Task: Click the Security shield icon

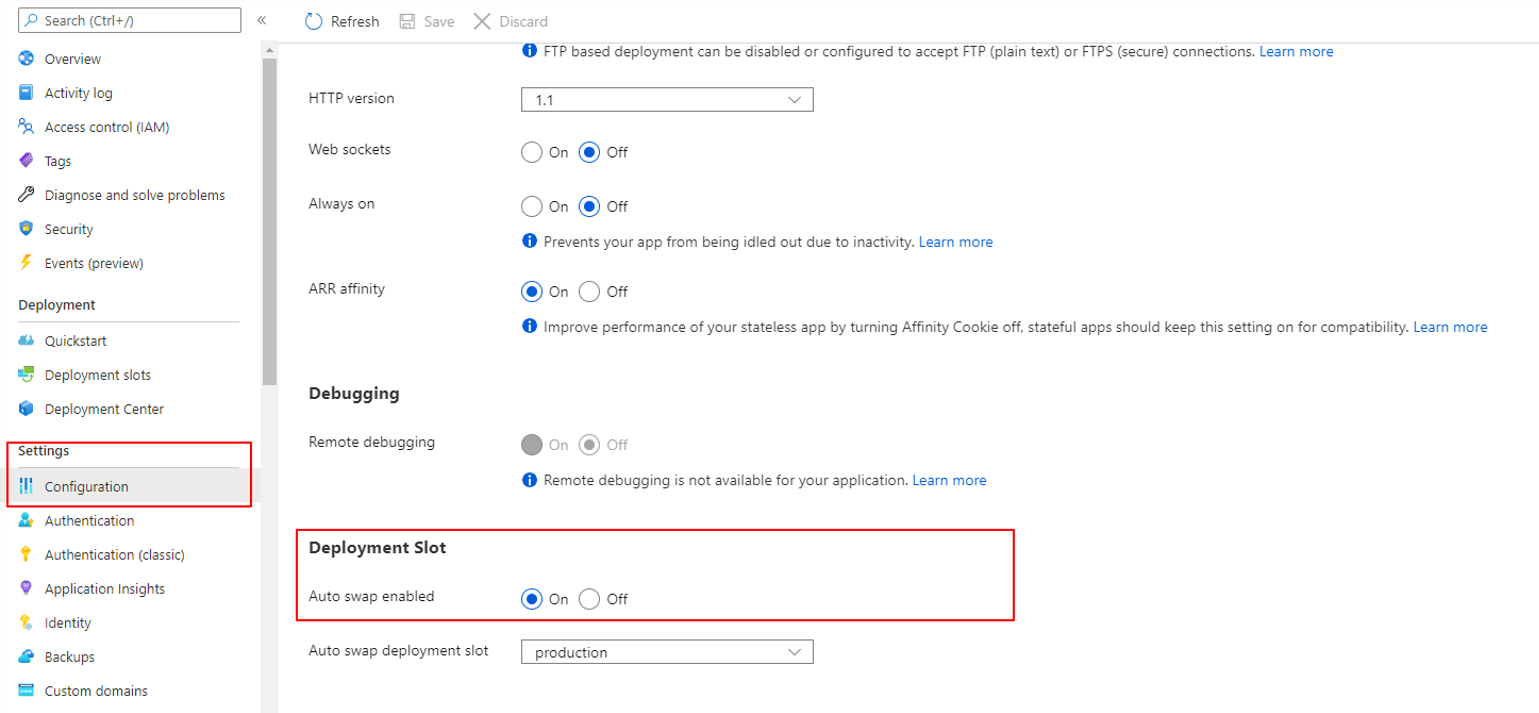Action: point(26,229)
